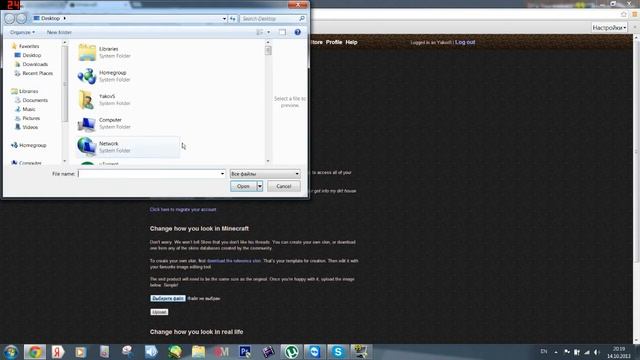Click the EN language indicator in the taskbar

[544, 351]
